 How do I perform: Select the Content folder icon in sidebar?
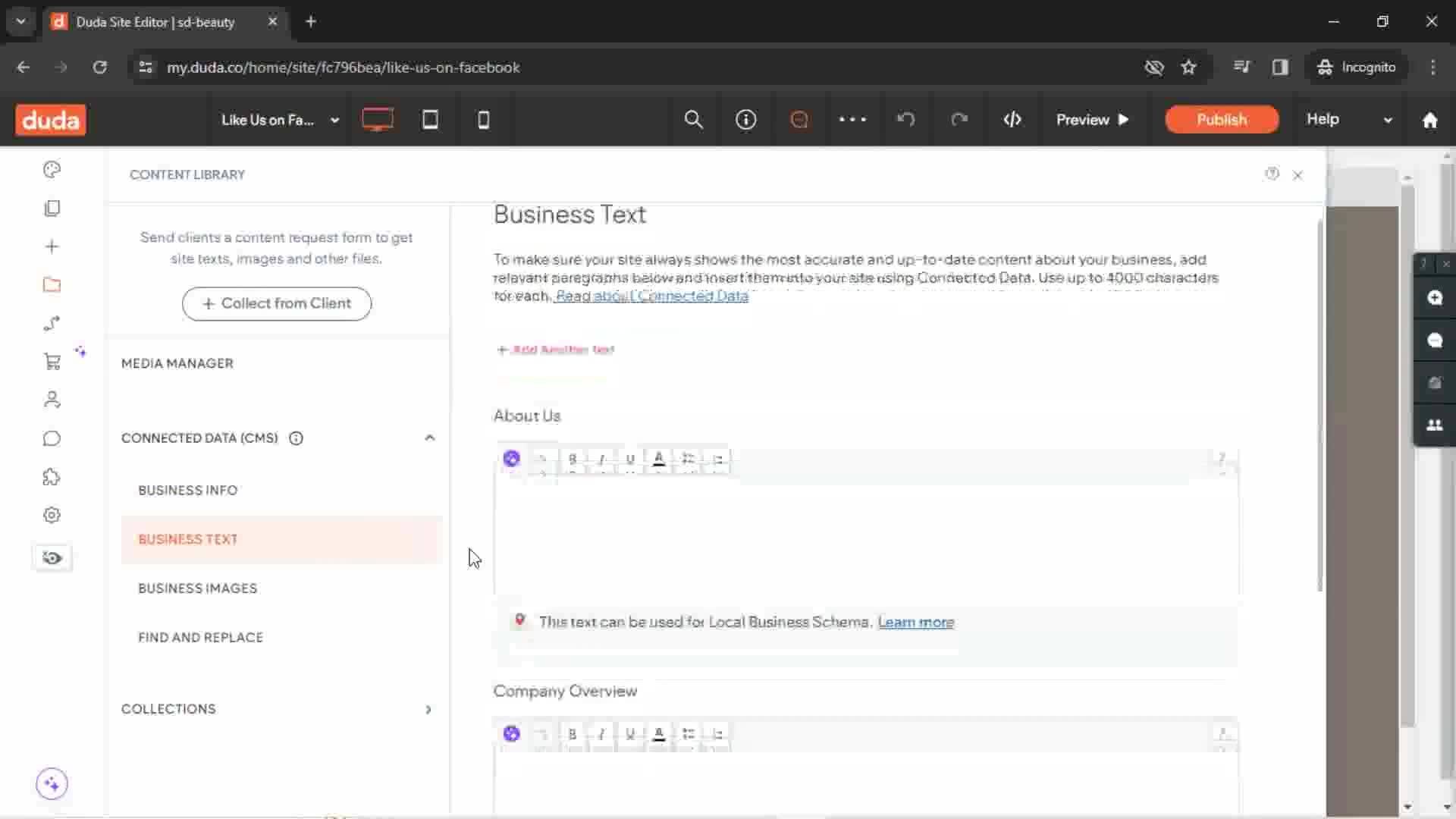point(52,285)
